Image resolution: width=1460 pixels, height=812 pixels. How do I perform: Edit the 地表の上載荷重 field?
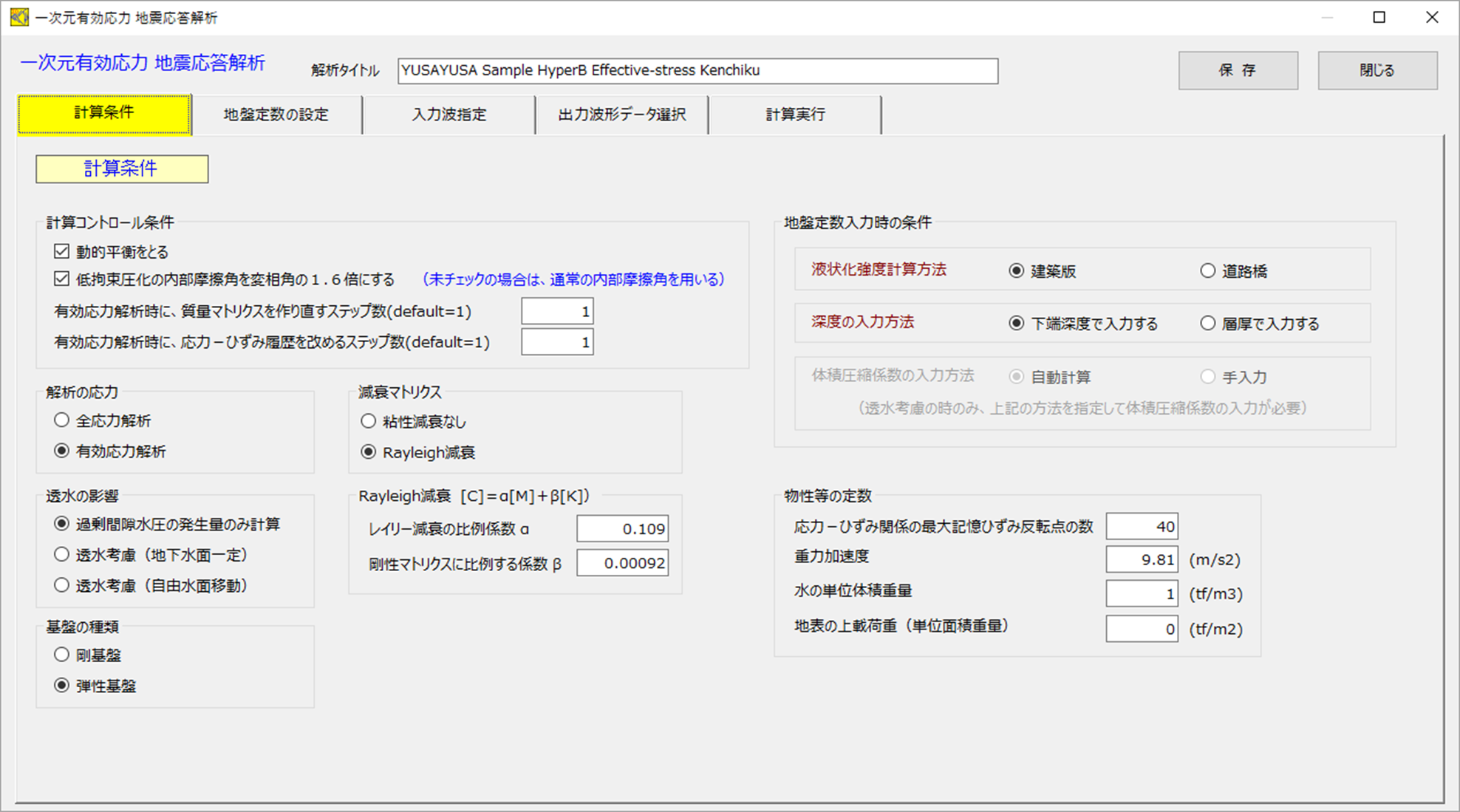[x=1142, y=629]
